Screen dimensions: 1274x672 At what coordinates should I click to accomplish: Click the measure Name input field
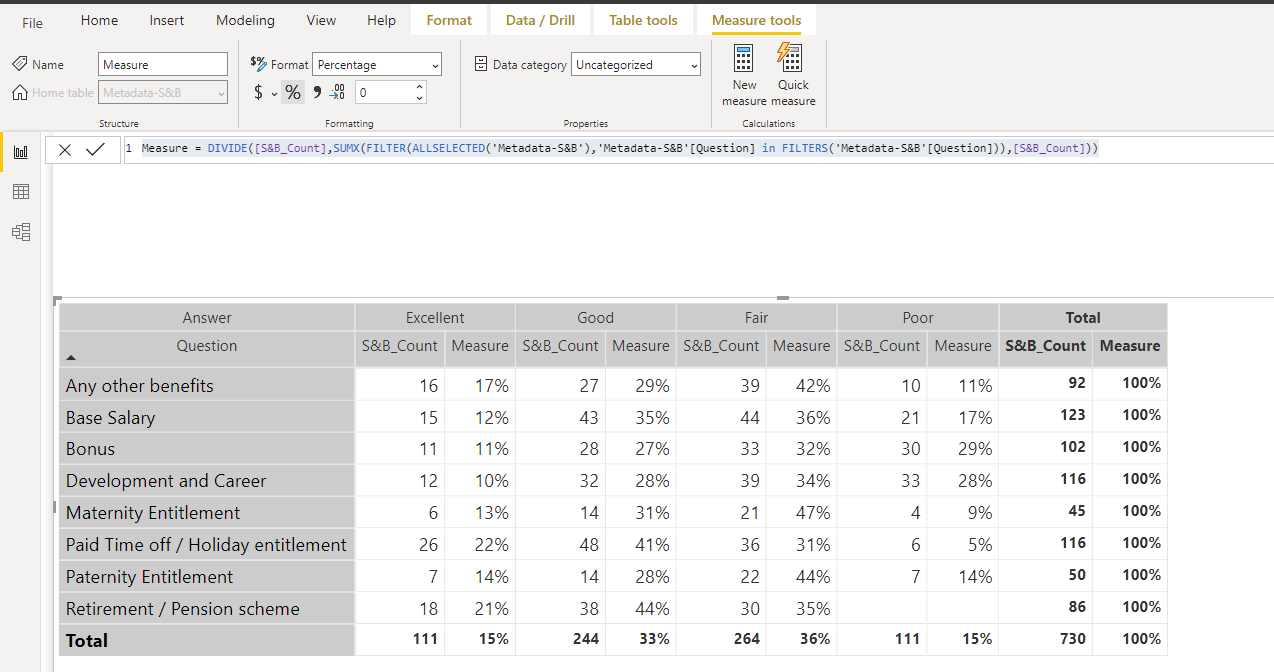point(163,64)
